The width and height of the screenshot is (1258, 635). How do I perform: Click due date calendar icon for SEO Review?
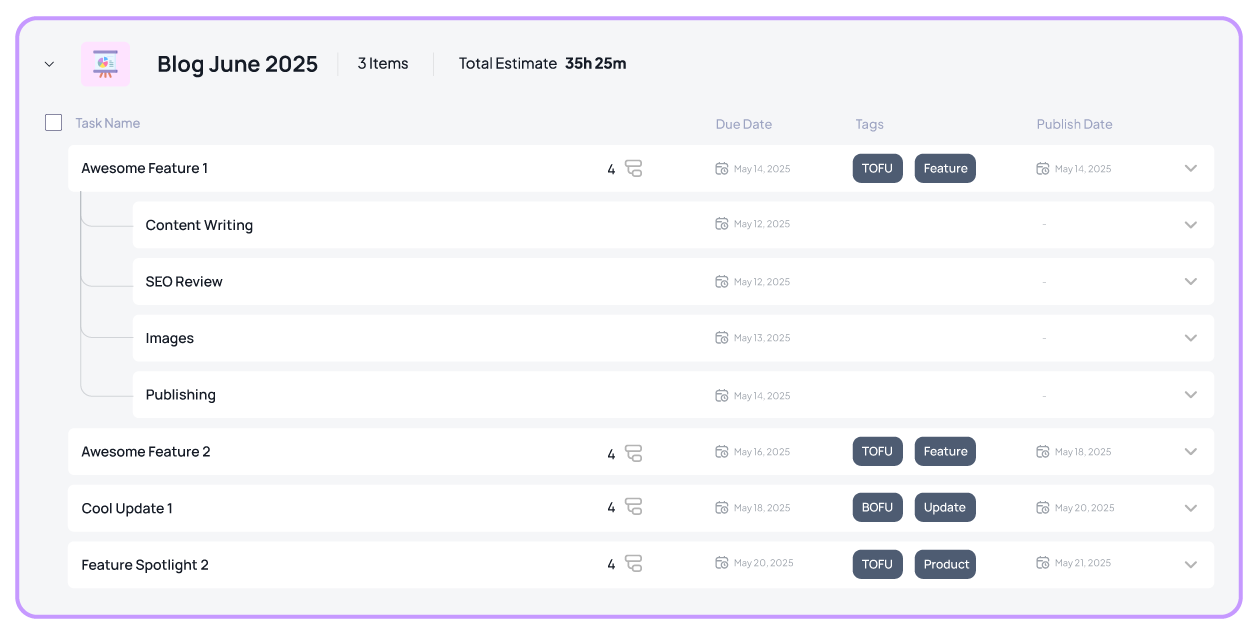(722, 281)
